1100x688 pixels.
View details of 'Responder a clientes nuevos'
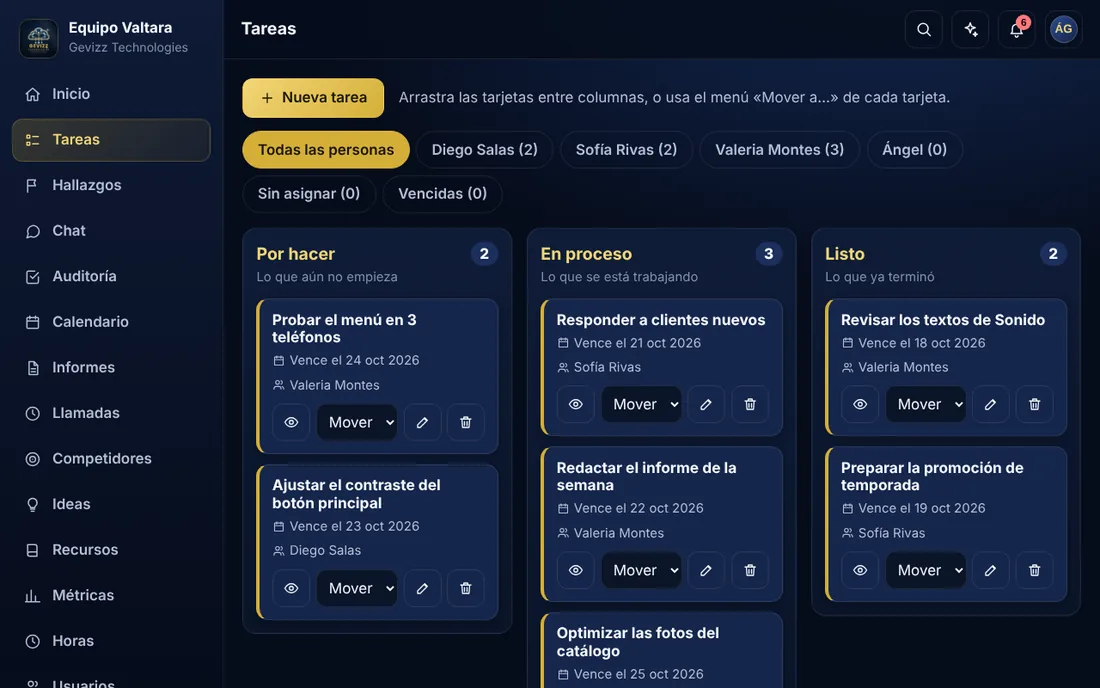(x=575, y=405)
